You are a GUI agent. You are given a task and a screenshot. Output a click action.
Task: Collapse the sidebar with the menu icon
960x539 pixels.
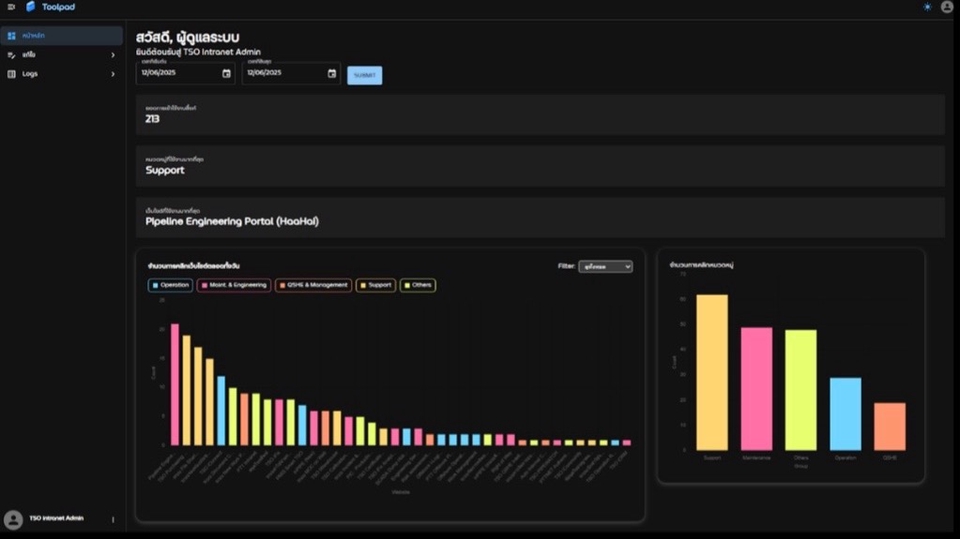pyautogui.click(x=11, y=7)
